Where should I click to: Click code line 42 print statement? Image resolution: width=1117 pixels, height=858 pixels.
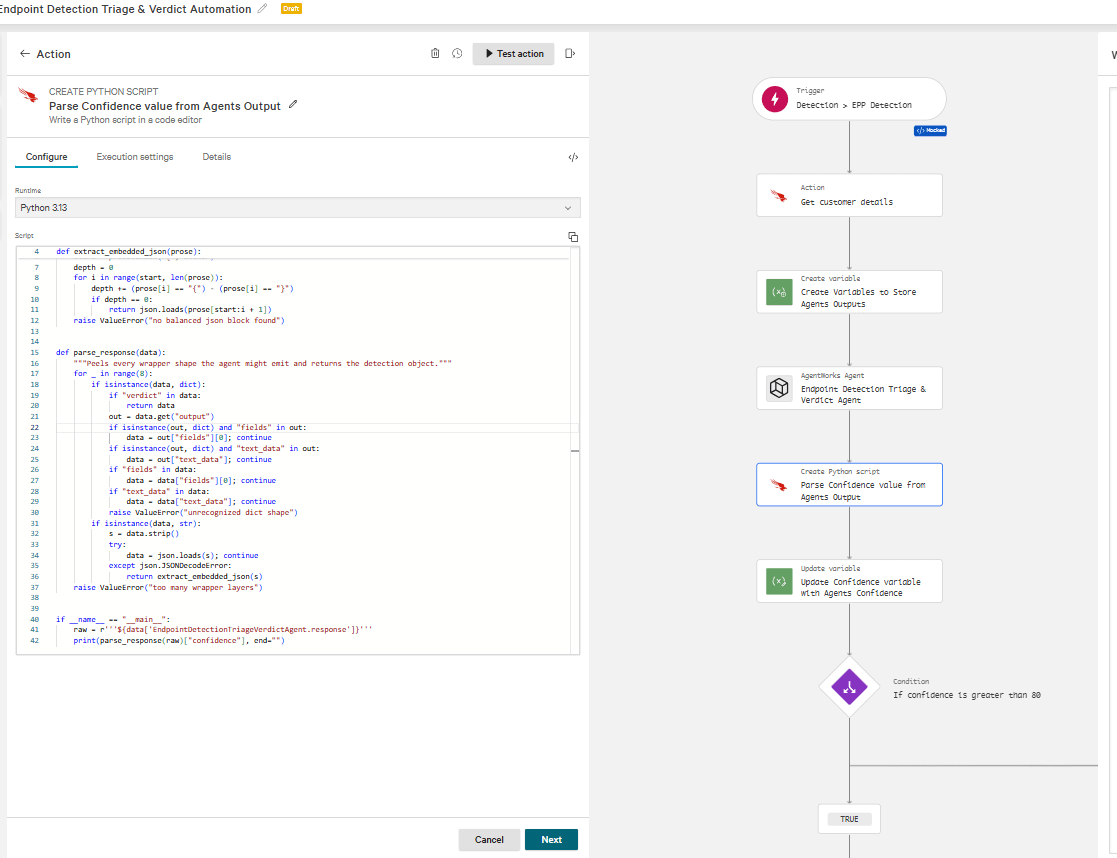(179, 641)
